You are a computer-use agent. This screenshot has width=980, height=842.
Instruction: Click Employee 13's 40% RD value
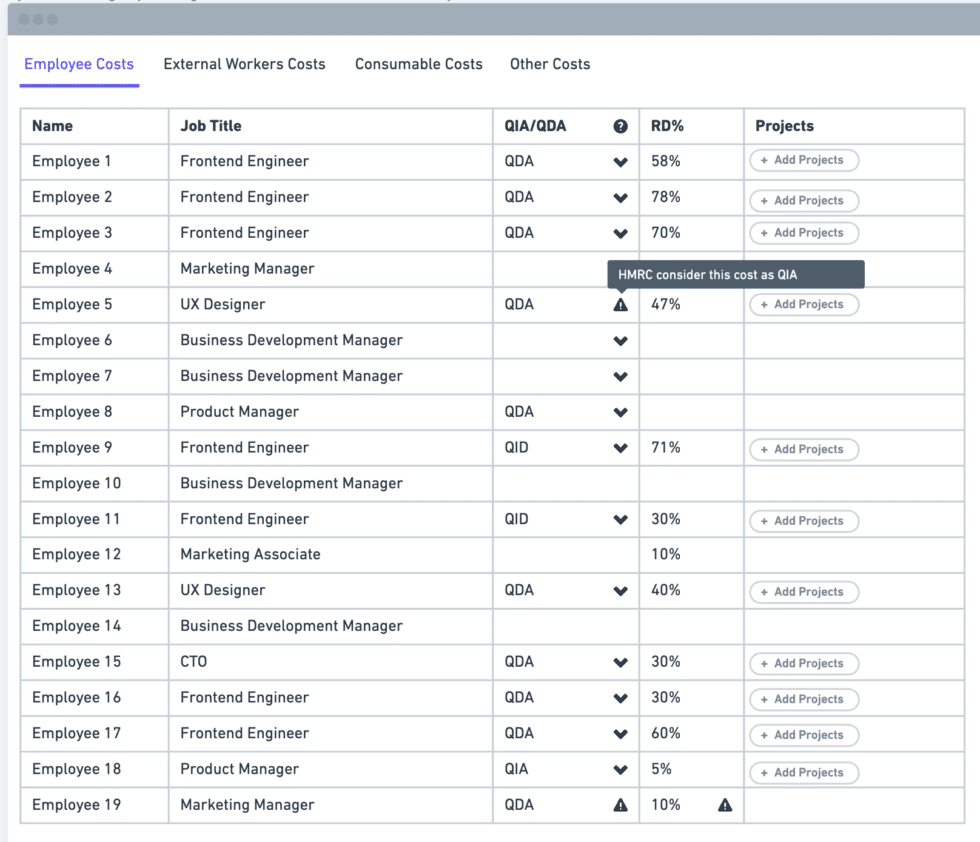[666, 590]
